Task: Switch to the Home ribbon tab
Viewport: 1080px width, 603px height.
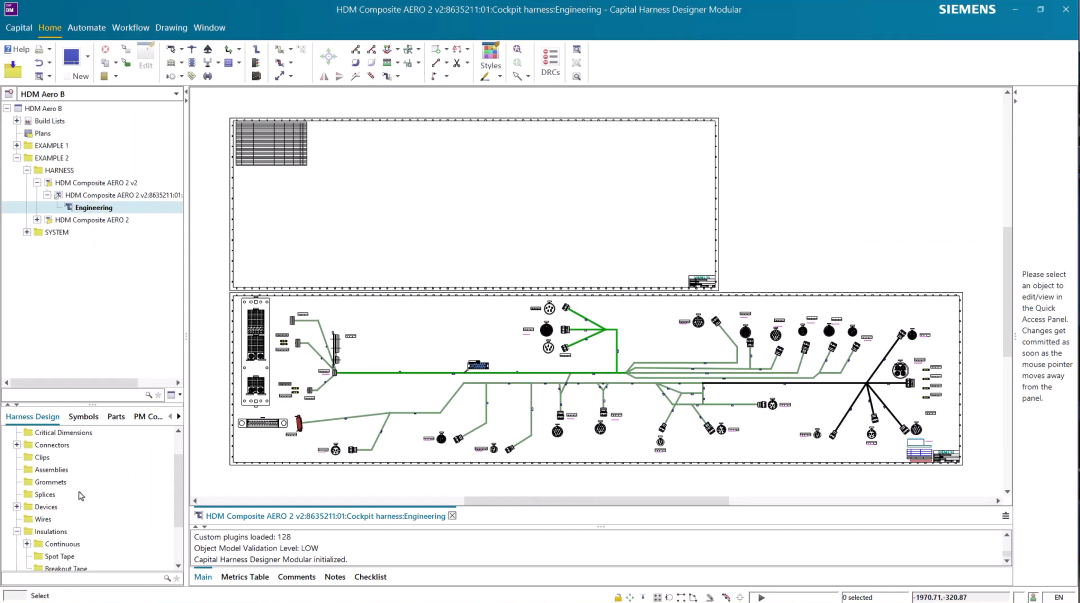Action: 50,28
